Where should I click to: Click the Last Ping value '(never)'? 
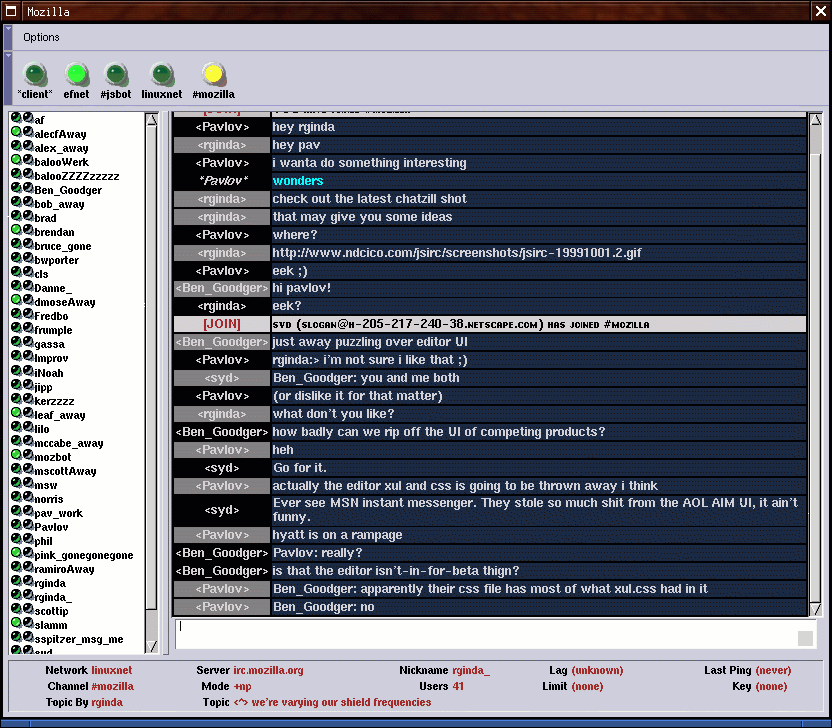click(x=774, y=670)
